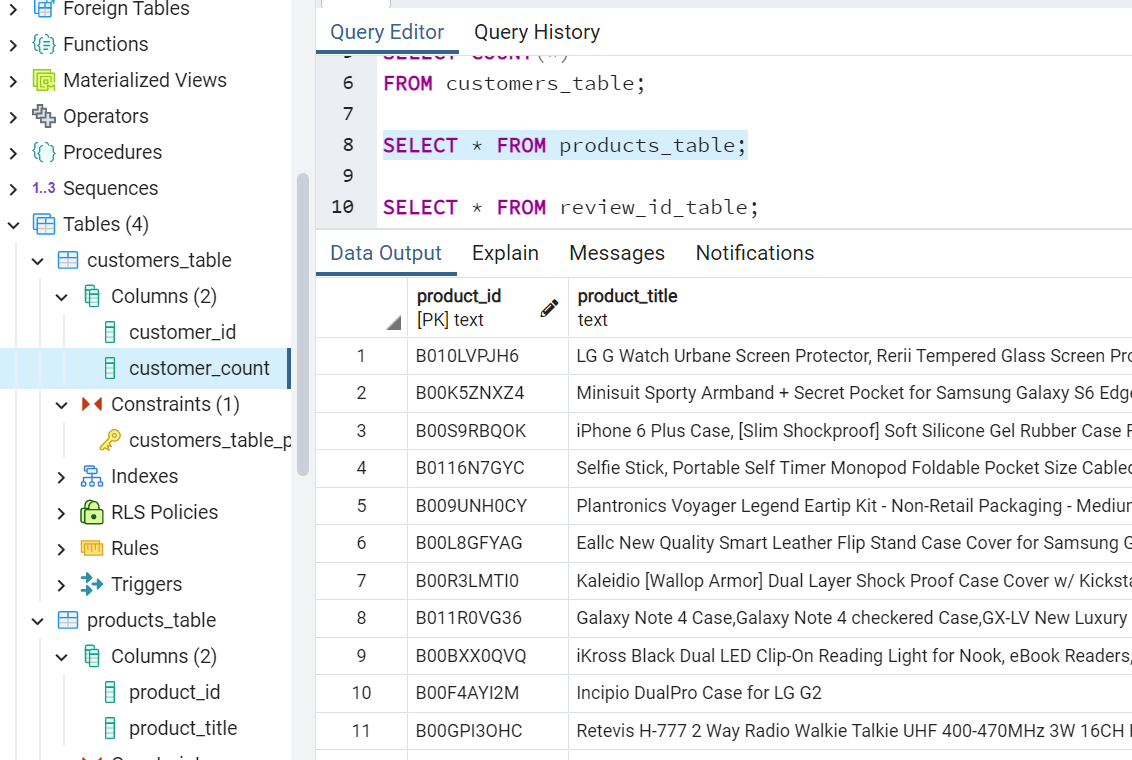
Task: Click the Operators icon in tree
Action: 44,116
